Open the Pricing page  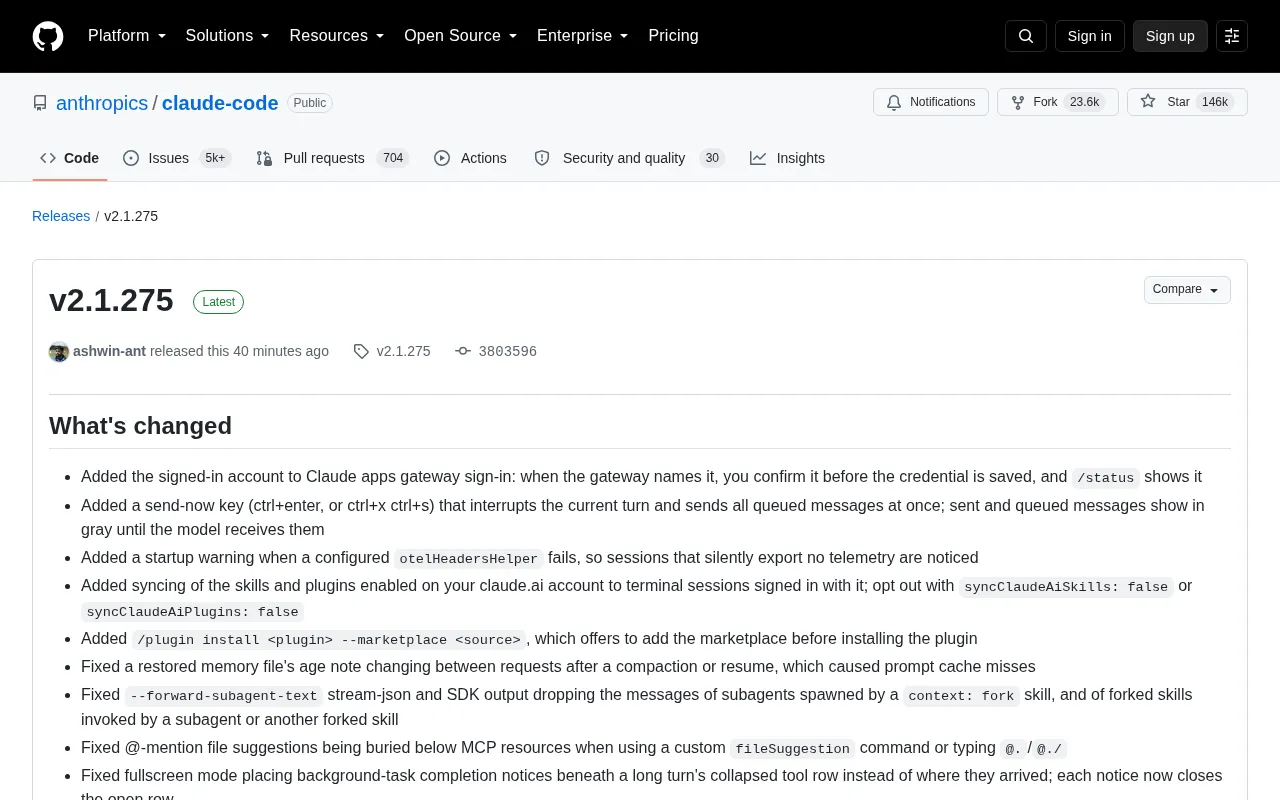[673, 36]
